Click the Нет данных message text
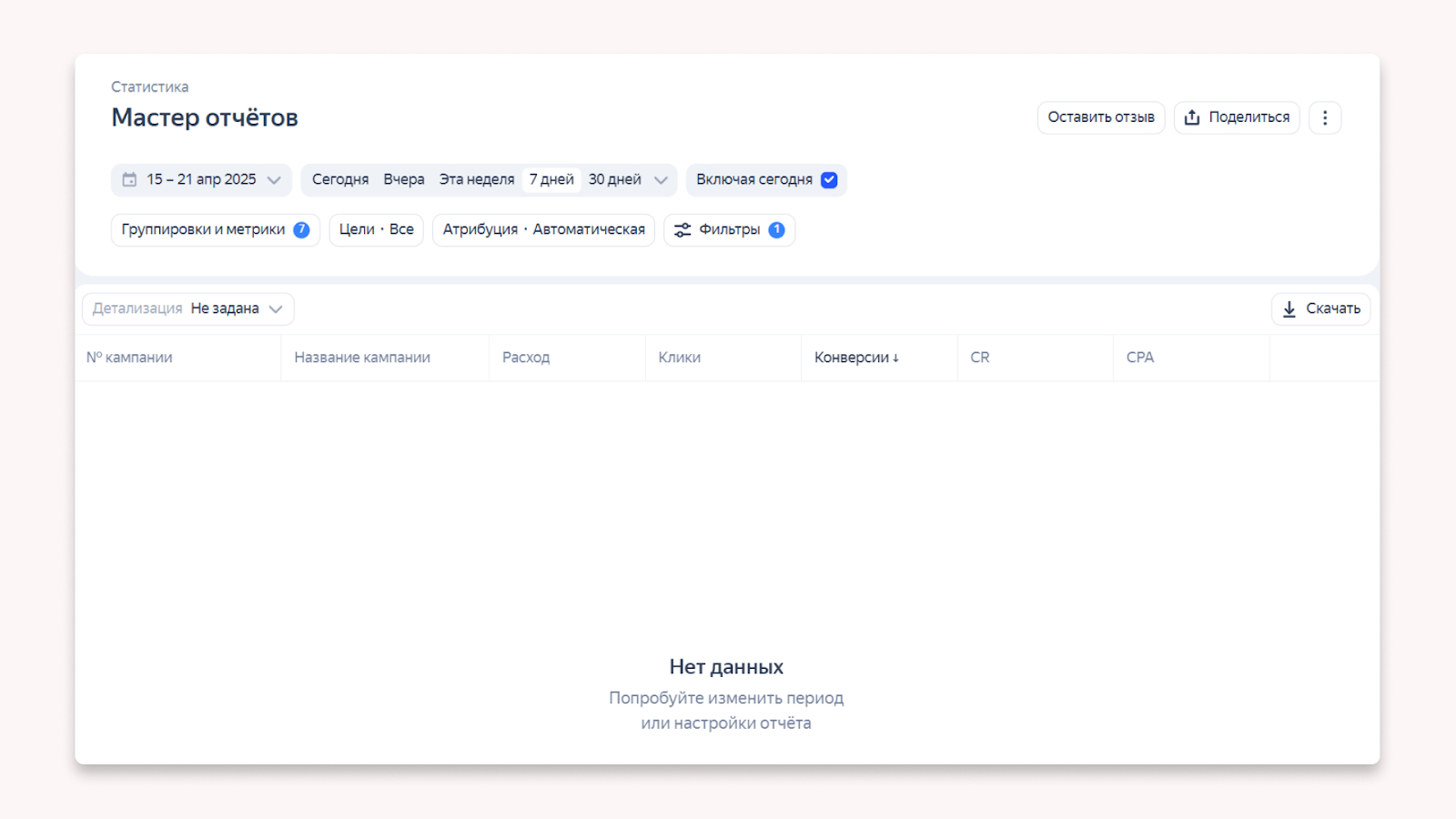This screenshot has height=819, width=1456. pos(726,667)
